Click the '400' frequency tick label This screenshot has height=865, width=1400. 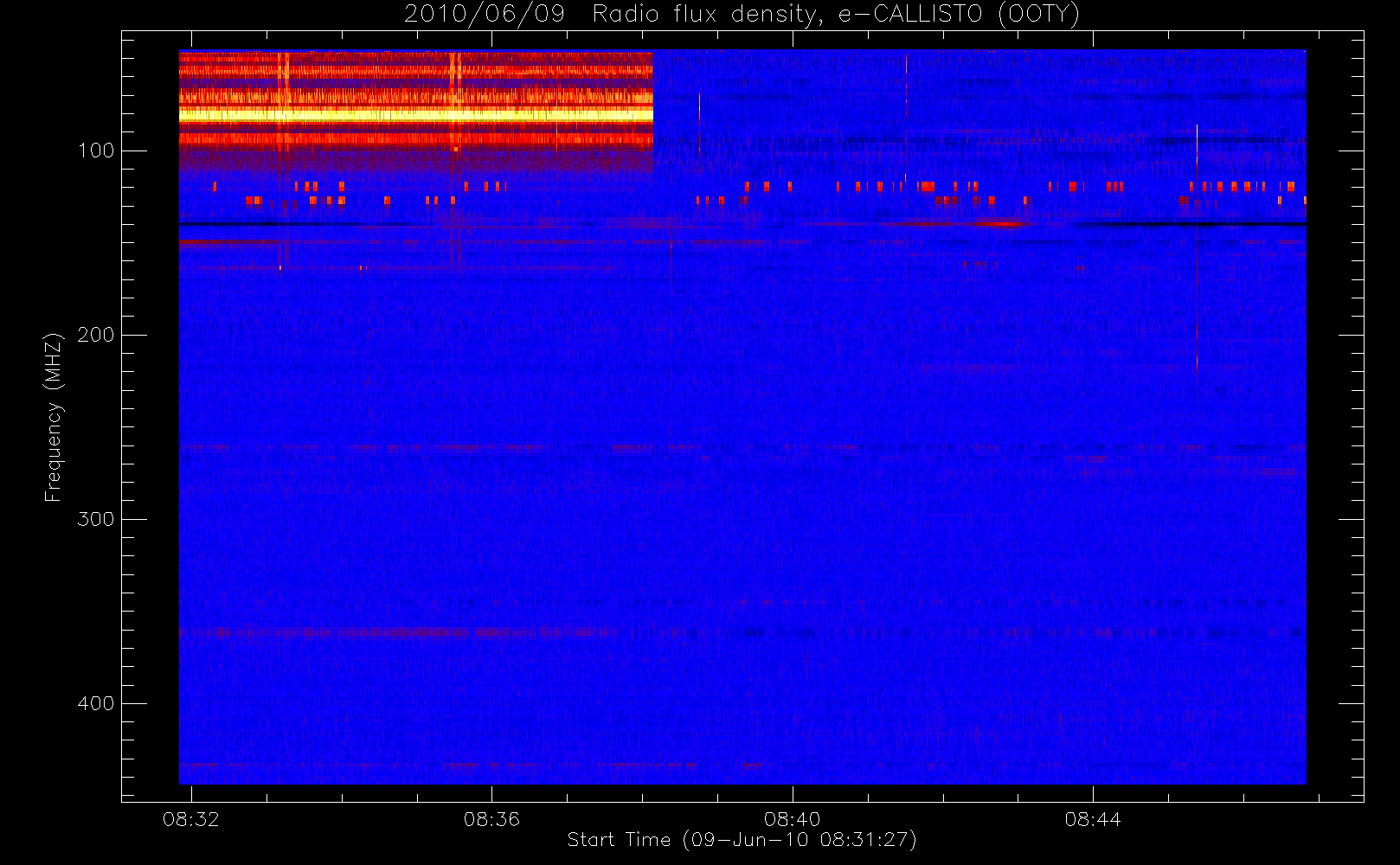click(96, 703)
